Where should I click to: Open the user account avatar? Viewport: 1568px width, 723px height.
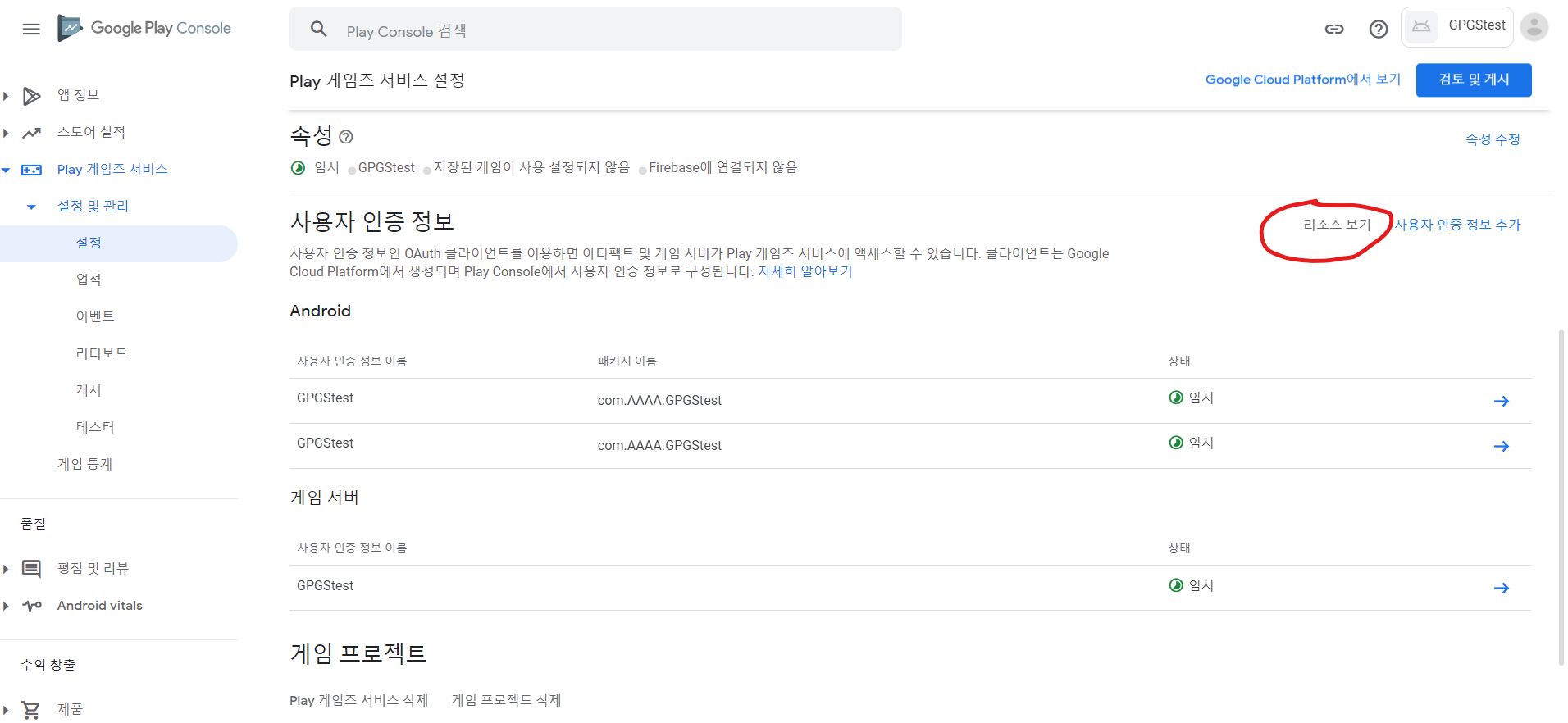pos(1534,26)
